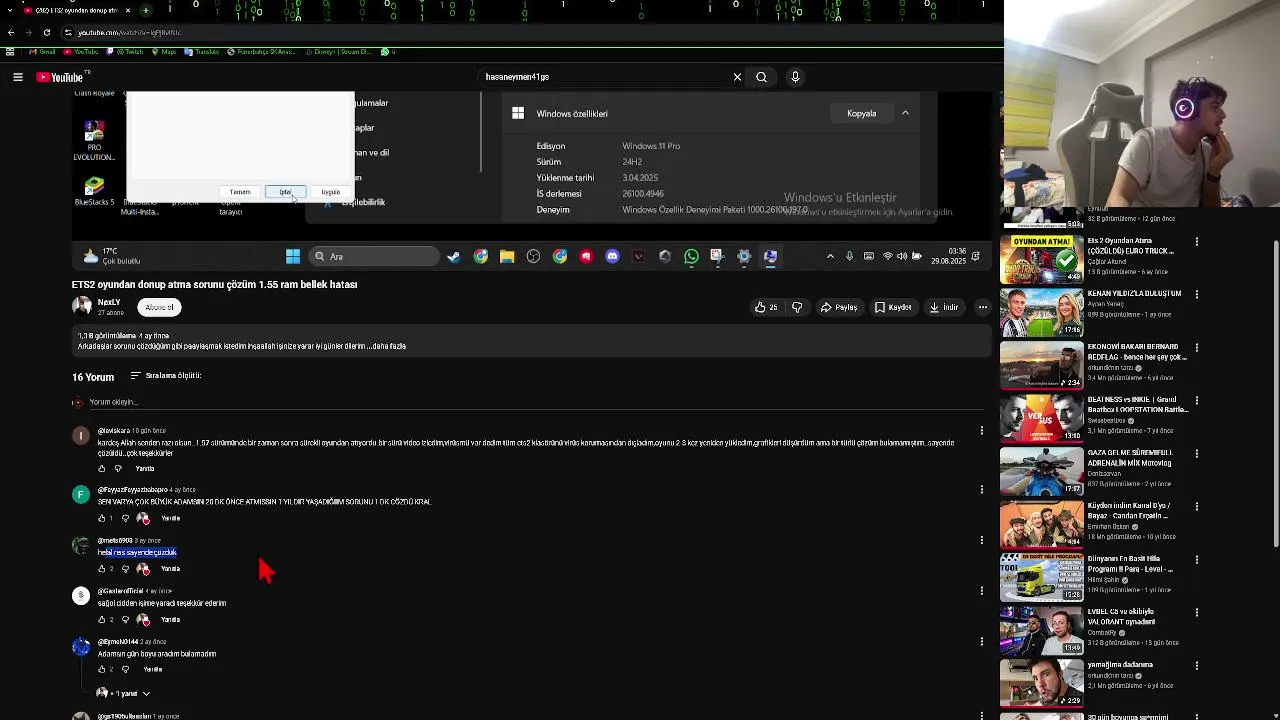Open the LVBEL C5 VALORANT thumbnail
The image size is (1280, 720).
tap(1041, 630)
